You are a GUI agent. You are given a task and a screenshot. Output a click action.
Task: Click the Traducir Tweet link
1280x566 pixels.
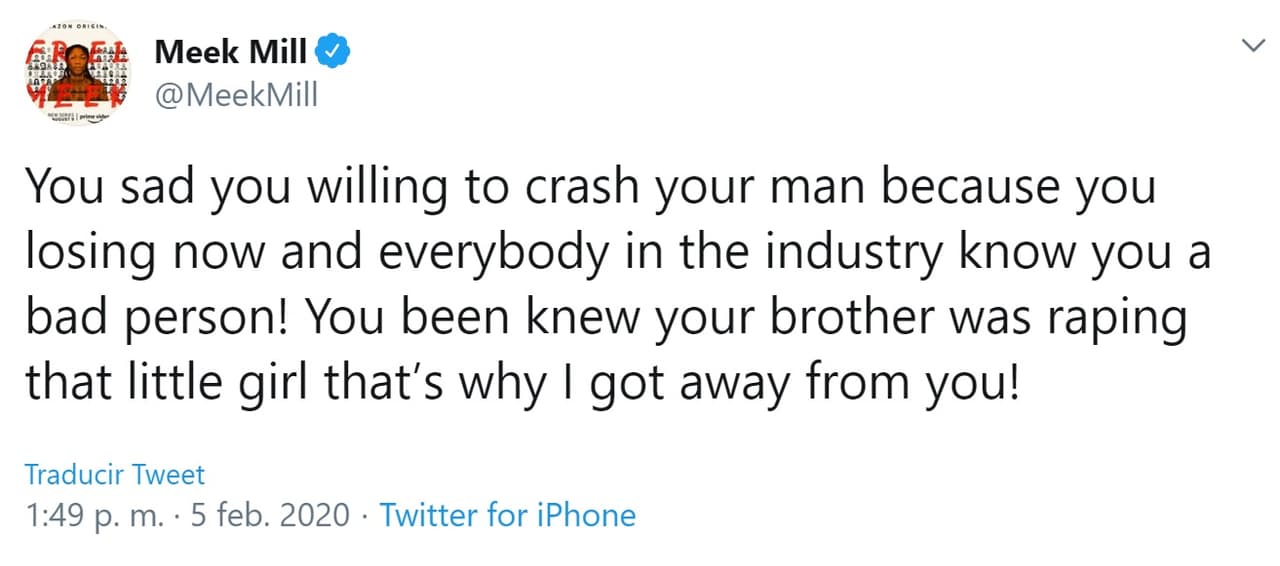(x=114, y=474)
